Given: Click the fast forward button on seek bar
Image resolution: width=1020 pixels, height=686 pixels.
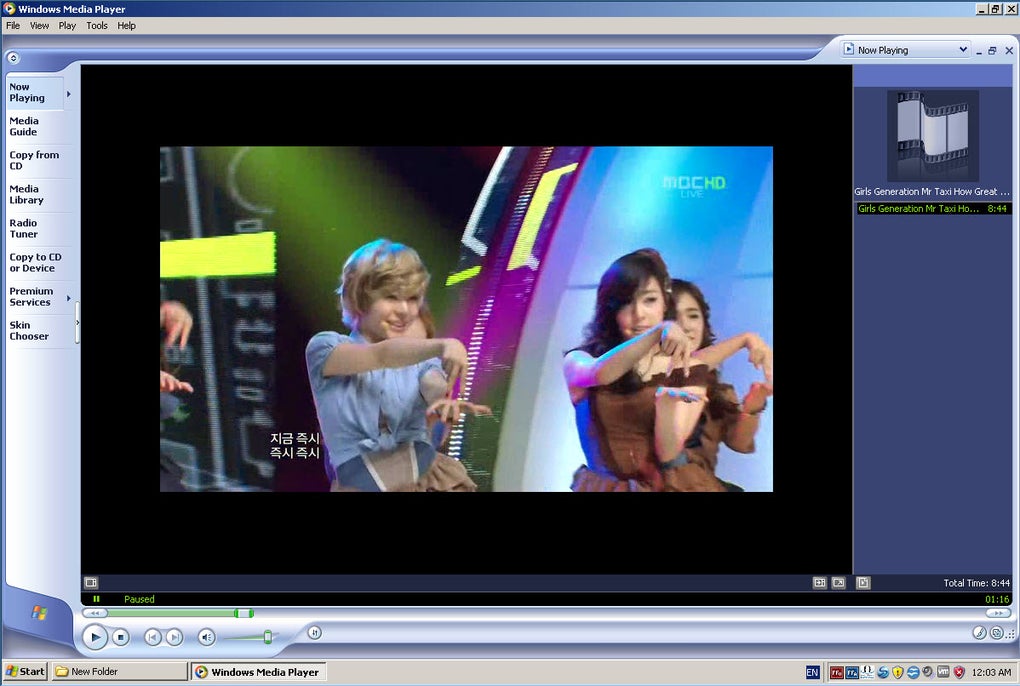Looking at the screenshot, I should [x=998, y=613].
